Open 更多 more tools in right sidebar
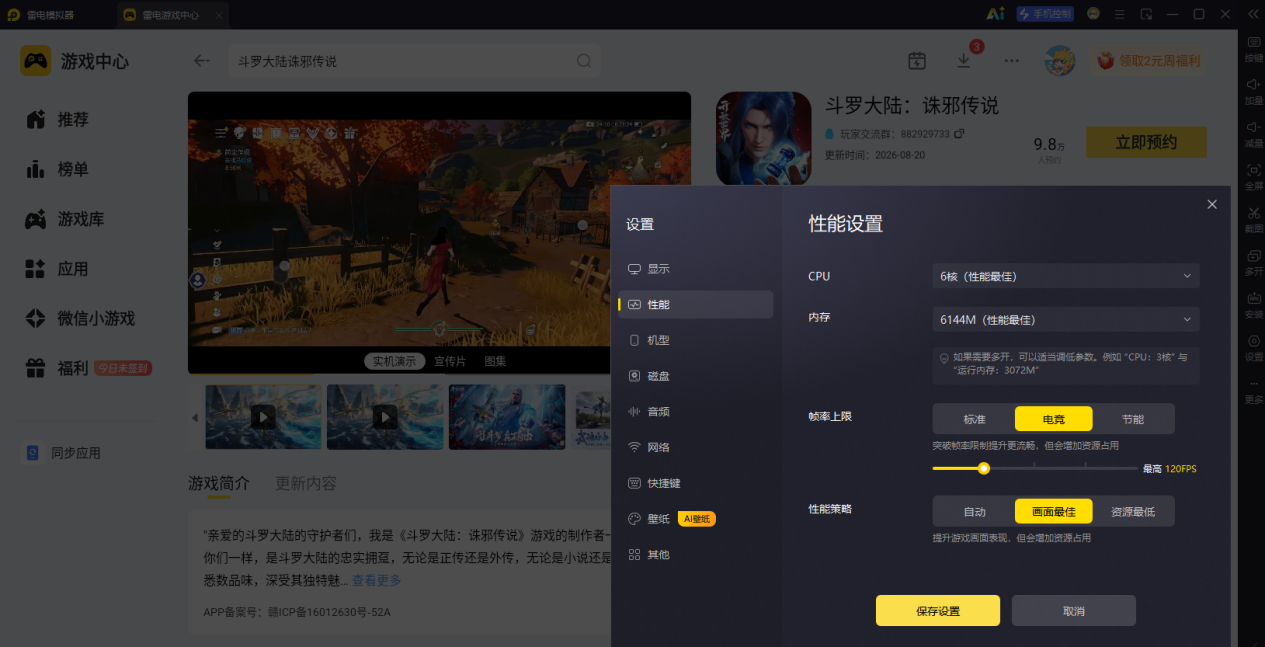This screenshot has width=1265, height=647. 1253,390
